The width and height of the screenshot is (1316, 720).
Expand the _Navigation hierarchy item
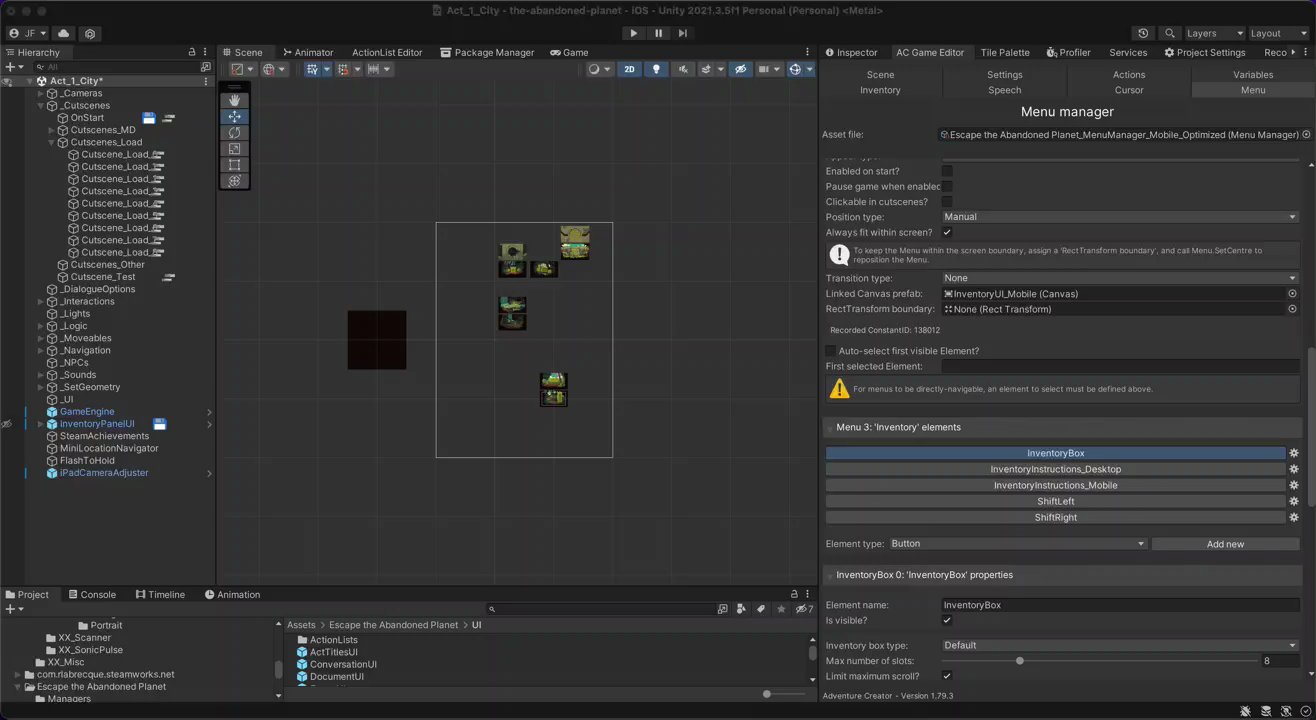click(41, 351)
